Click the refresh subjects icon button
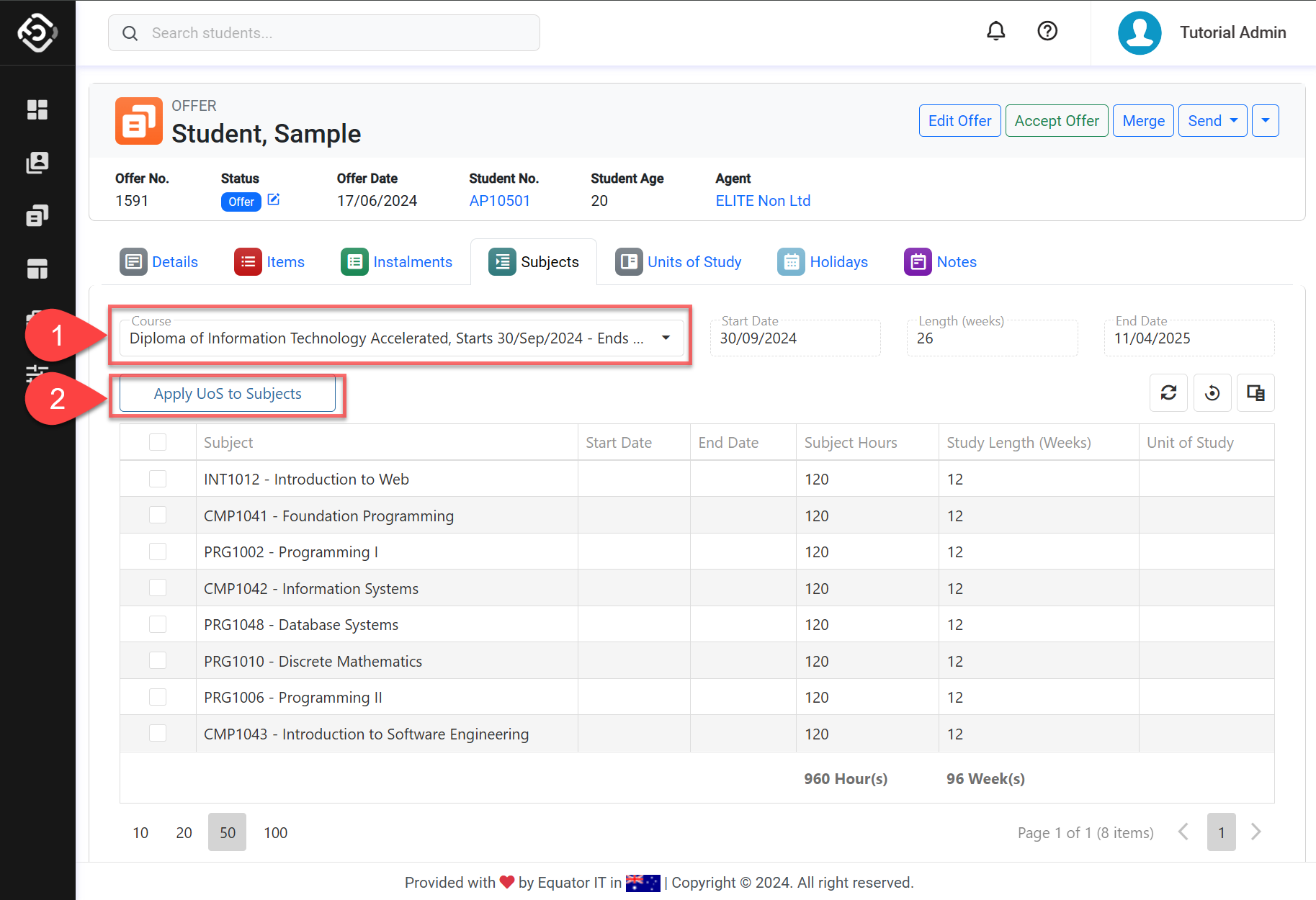The width and height of the screenshot is (1316, 900). click(1168, 393)
